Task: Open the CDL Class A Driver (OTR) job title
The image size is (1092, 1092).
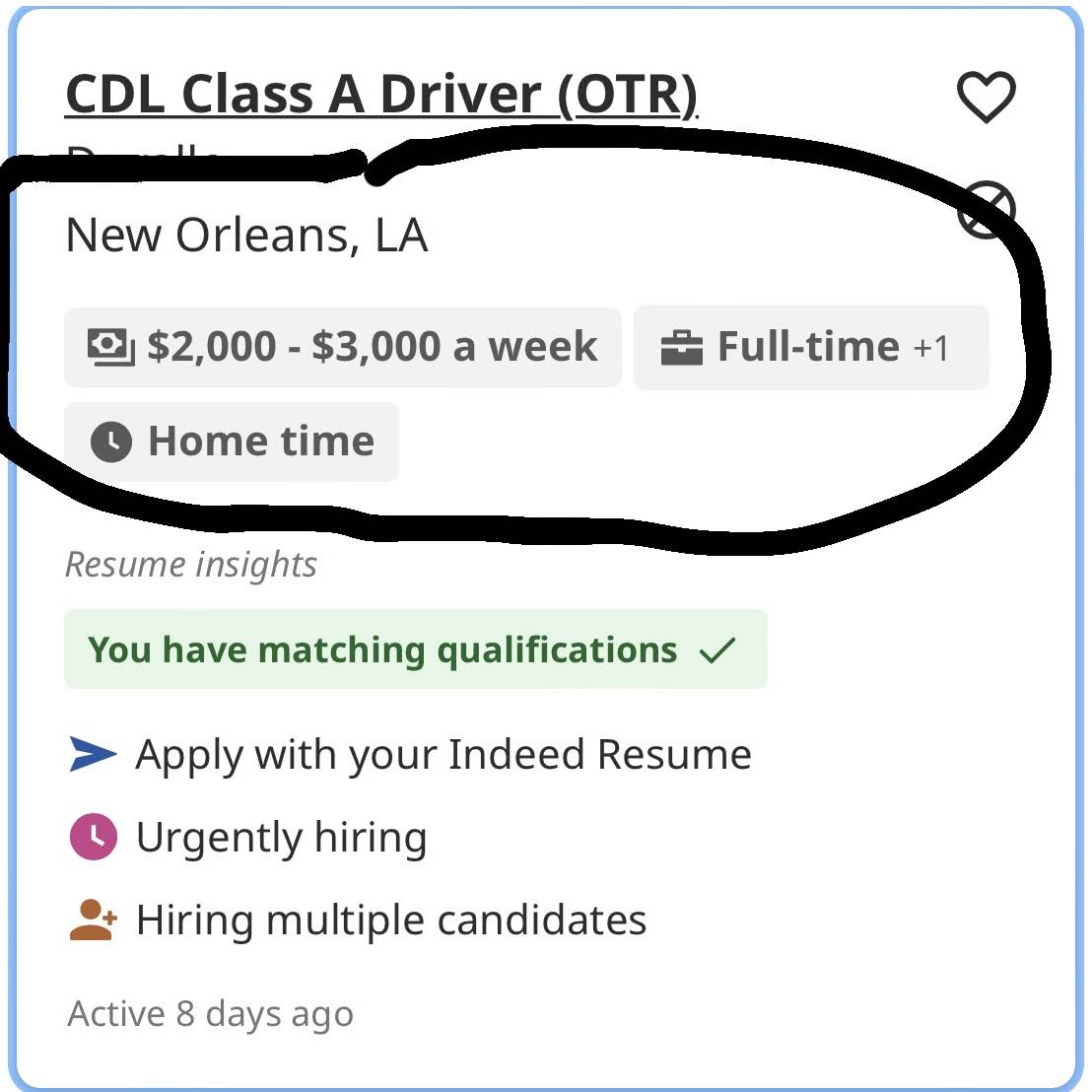Action: click(x=380, y=96)
